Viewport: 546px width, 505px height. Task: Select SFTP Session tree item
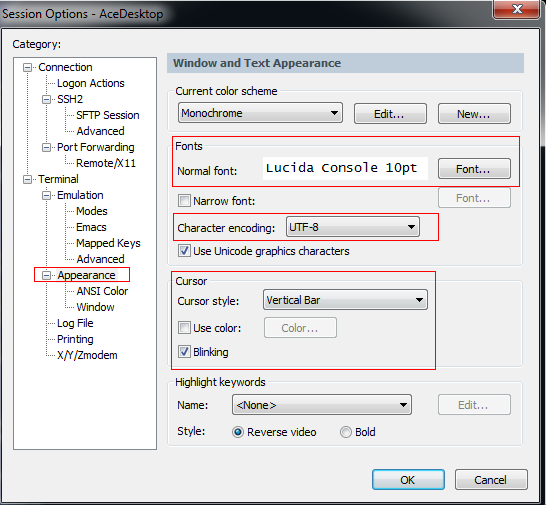click(x=108, y=115)
